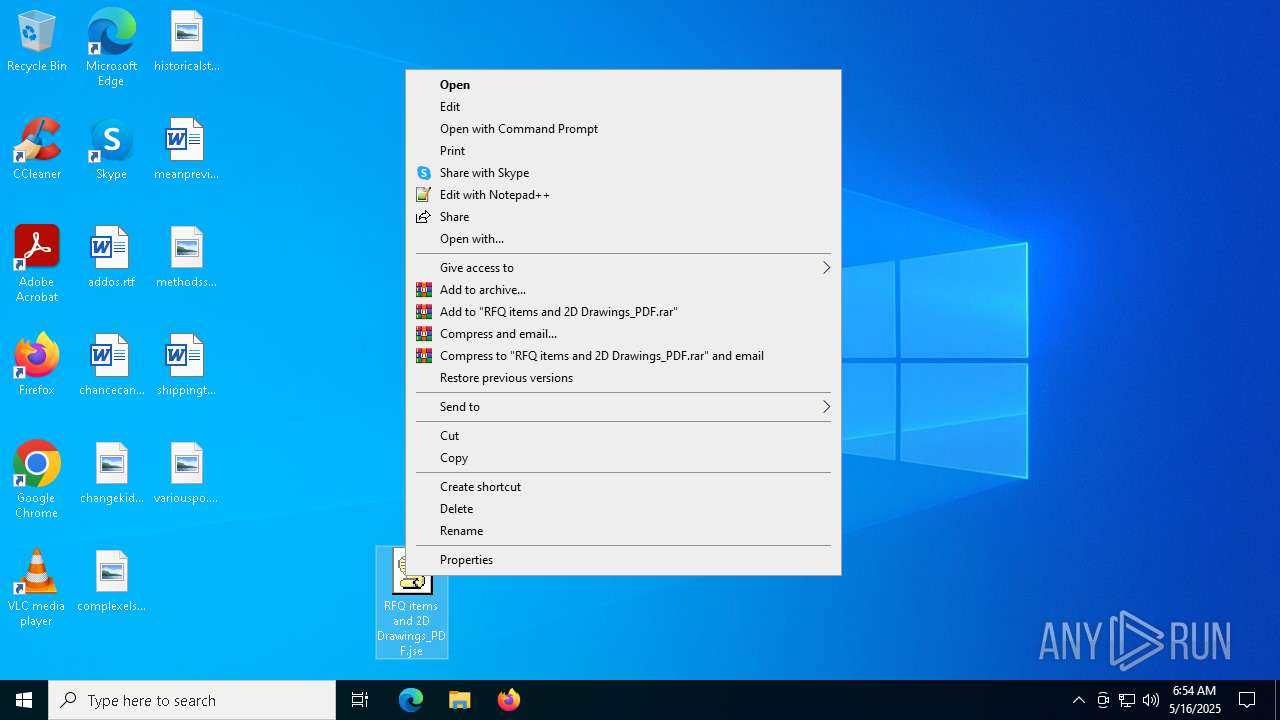Choose Edit in the context menu
The image size is (1280, 720).
click(x=623, y=107)
